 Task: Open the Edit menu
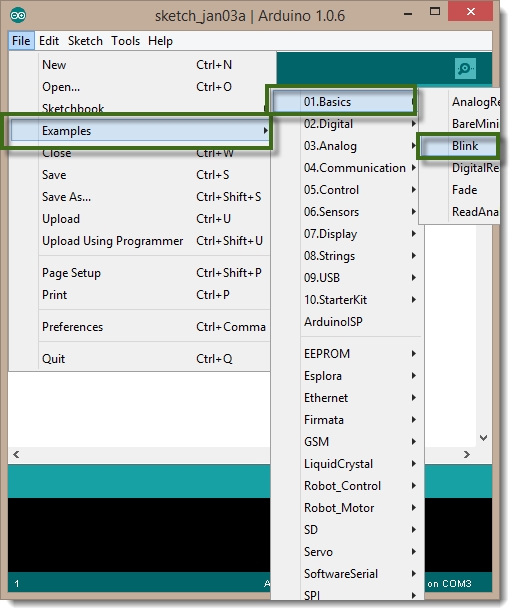pyautogui.click(x=49, y=41)
